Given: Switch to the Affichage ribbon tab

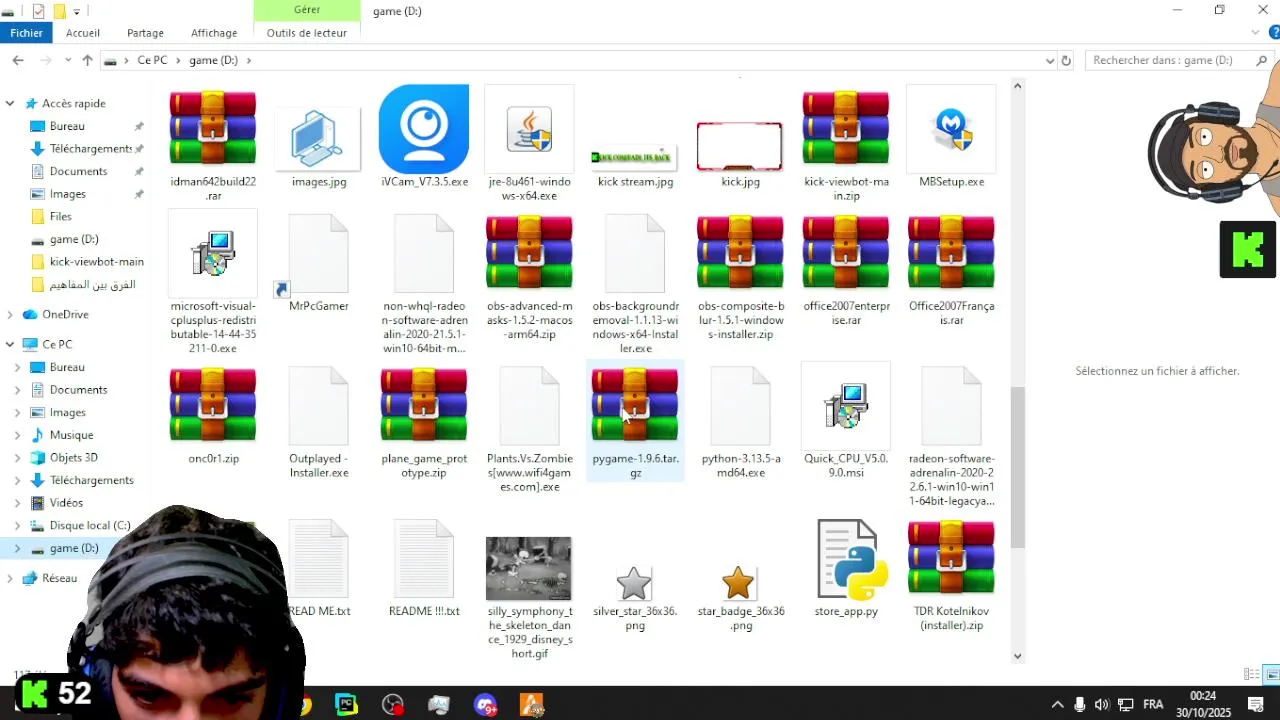Looking at the screenshot, I should pos(214,33).
